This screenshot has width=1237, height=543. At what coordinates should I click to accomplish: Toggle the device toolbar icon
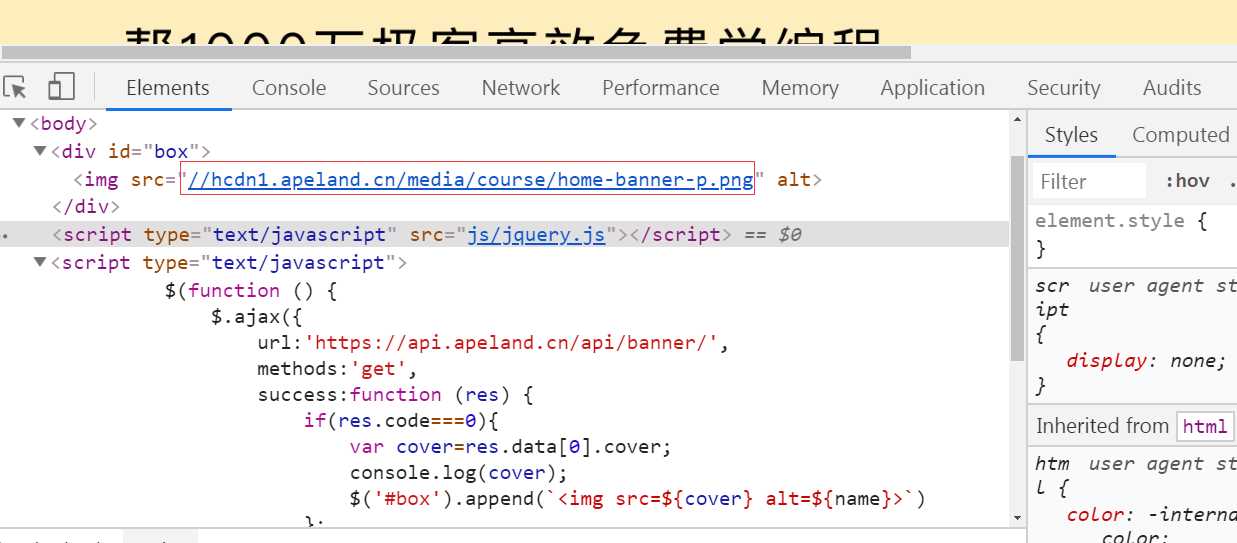click(62, 88)
